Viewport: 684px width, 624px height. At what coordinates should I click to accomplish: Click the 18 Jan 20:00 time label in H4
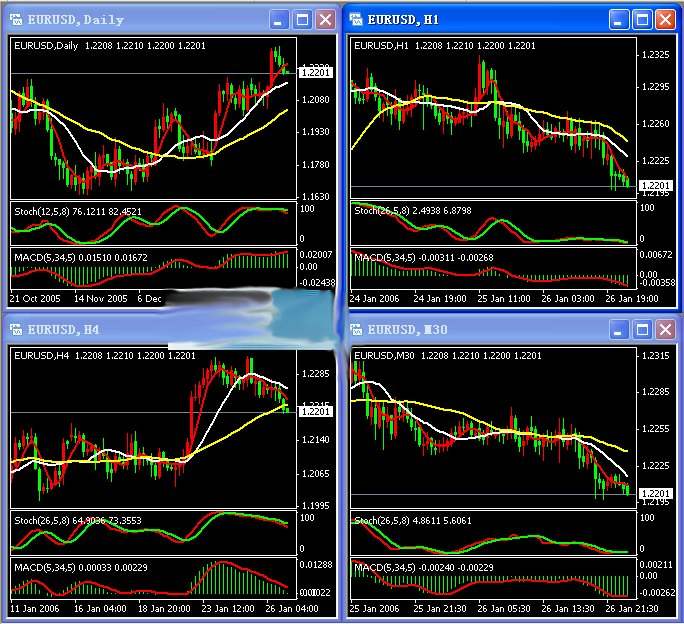pos(164,608)
